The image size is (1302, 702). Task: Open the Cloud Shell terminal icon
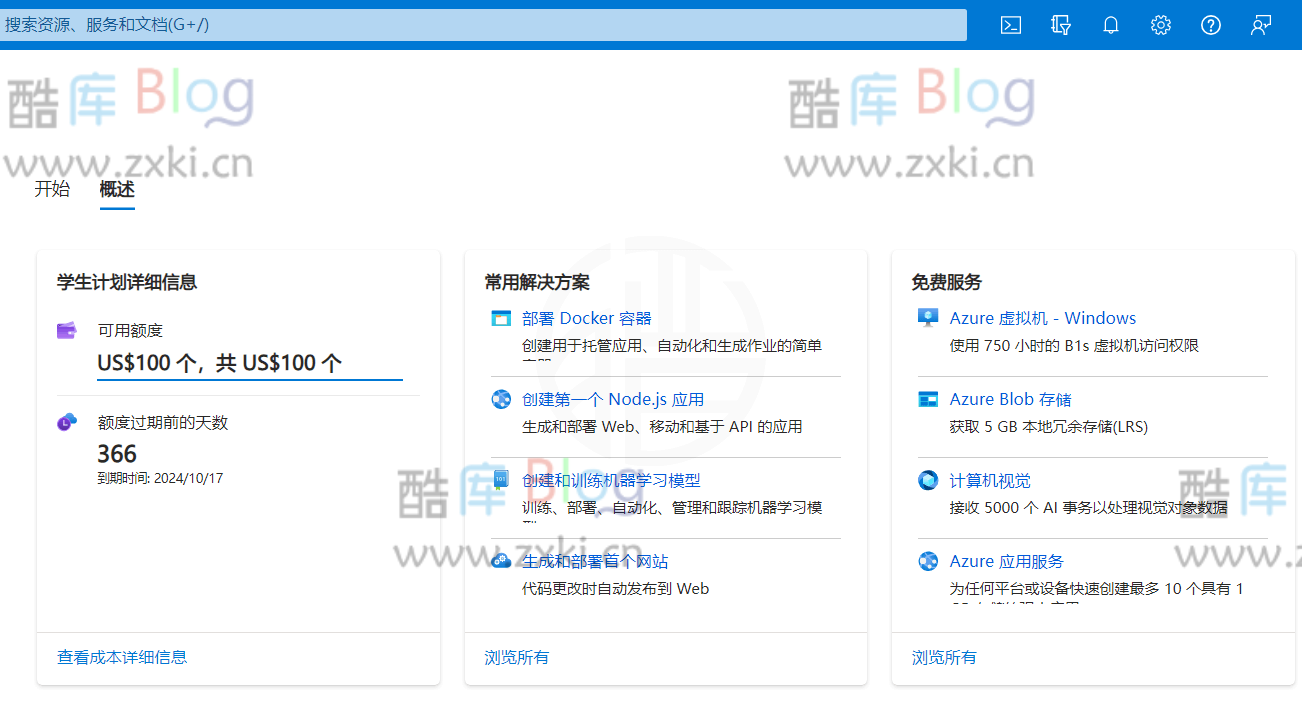1010,25
